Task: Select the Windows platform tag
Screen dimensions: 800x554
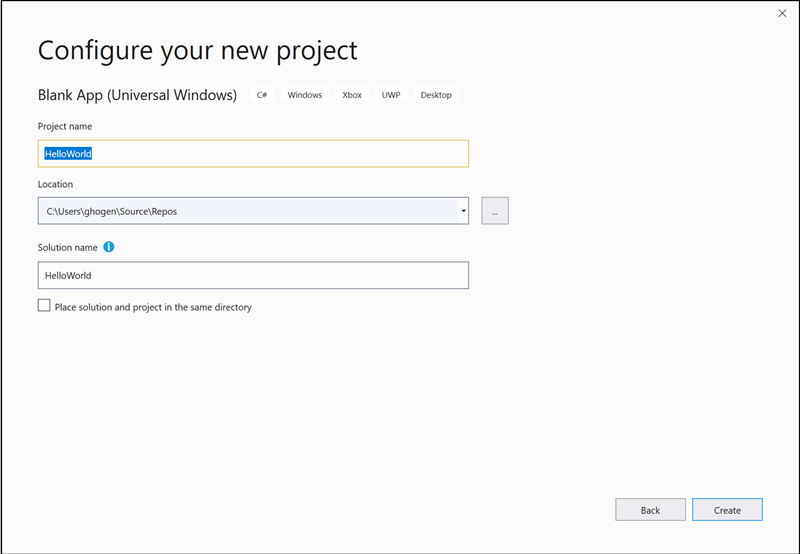Action: coord(305,95)
